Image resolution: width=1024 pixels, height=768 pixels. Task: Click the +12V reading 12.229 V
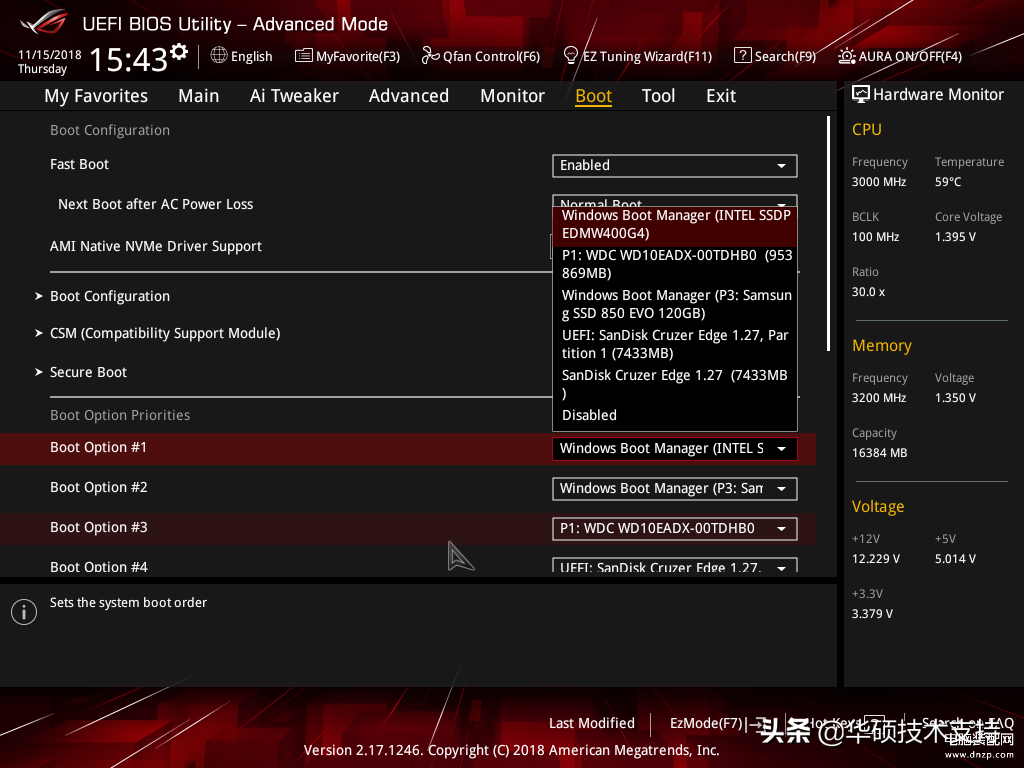(x=876, y=559)
